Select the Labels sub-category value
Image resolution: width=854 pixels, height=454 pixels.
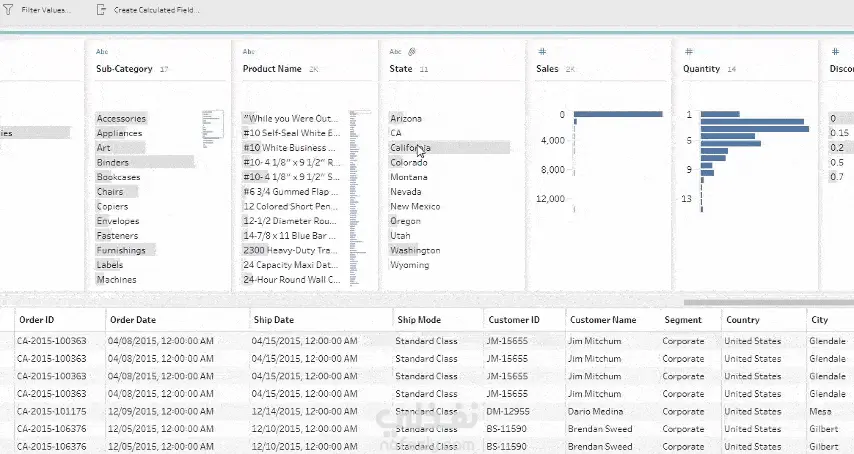(x=109, y=265)
